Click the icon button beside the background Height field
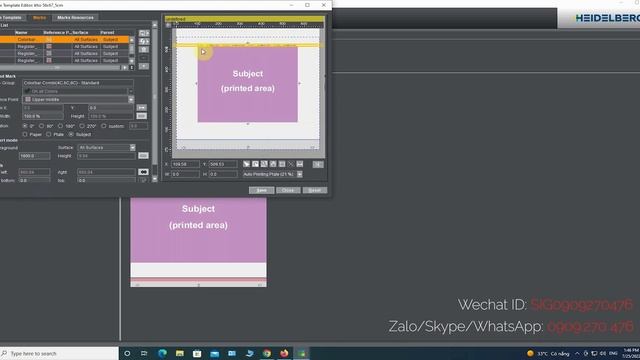 (x=143, y=156)
